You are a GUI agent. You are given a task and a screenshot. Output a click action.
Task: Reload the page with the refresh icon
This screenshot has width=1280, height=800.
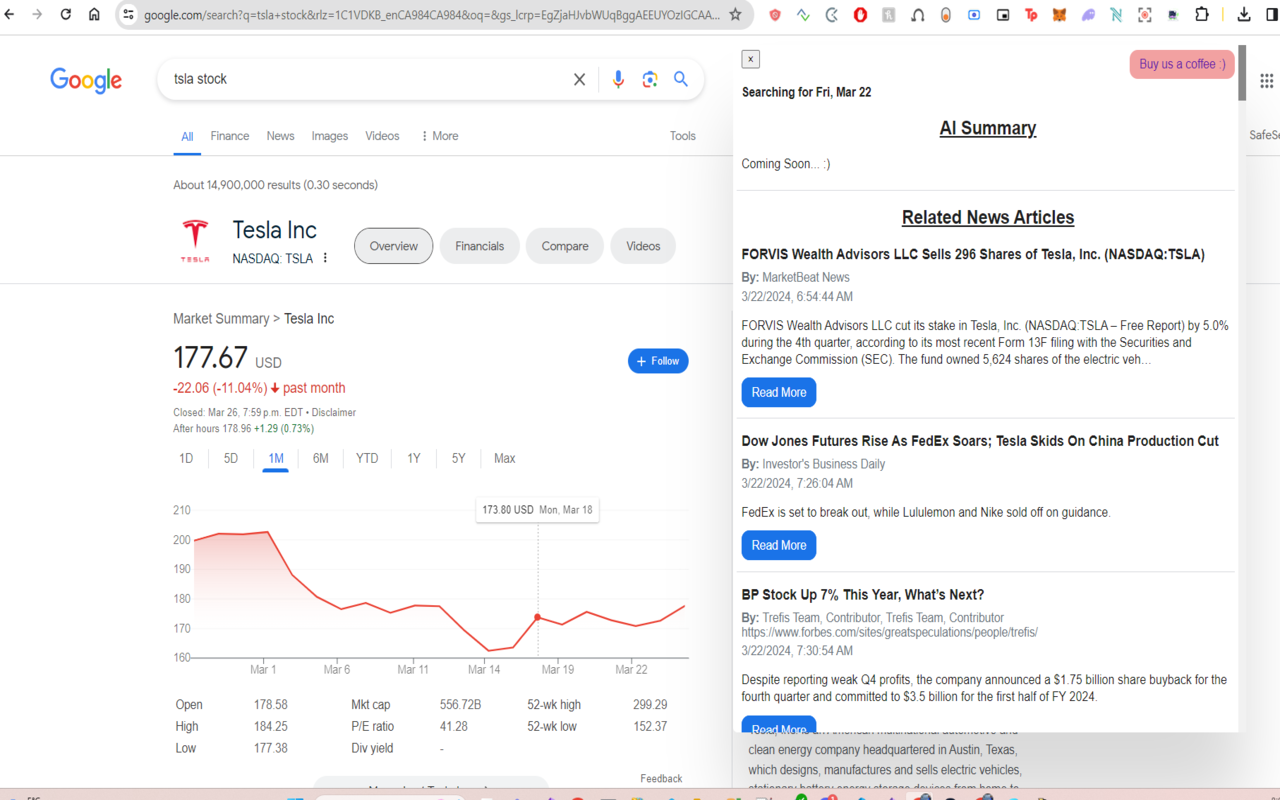tap(64, 15)
